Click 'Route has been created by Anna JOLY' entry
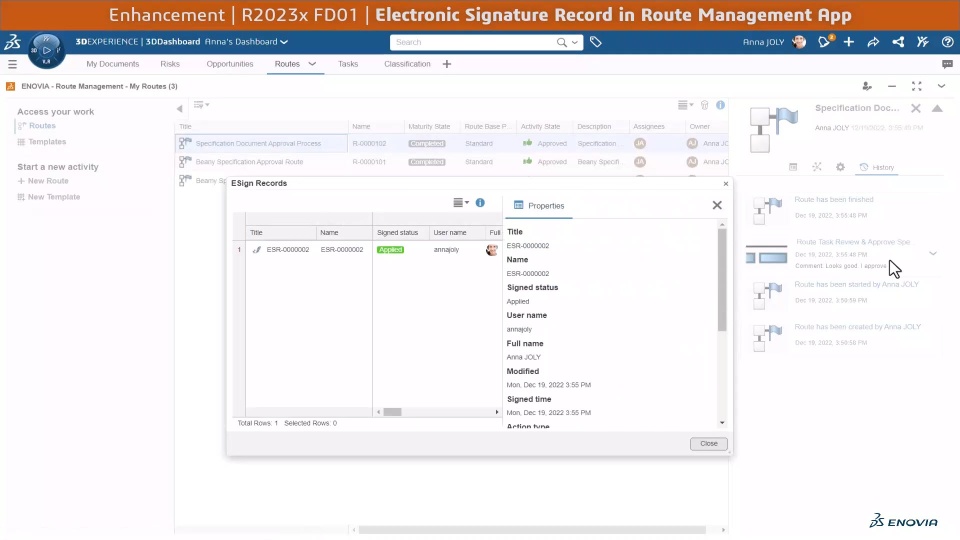Image resolution: width=960 pixels, height=540 pixels. [857, 327]
